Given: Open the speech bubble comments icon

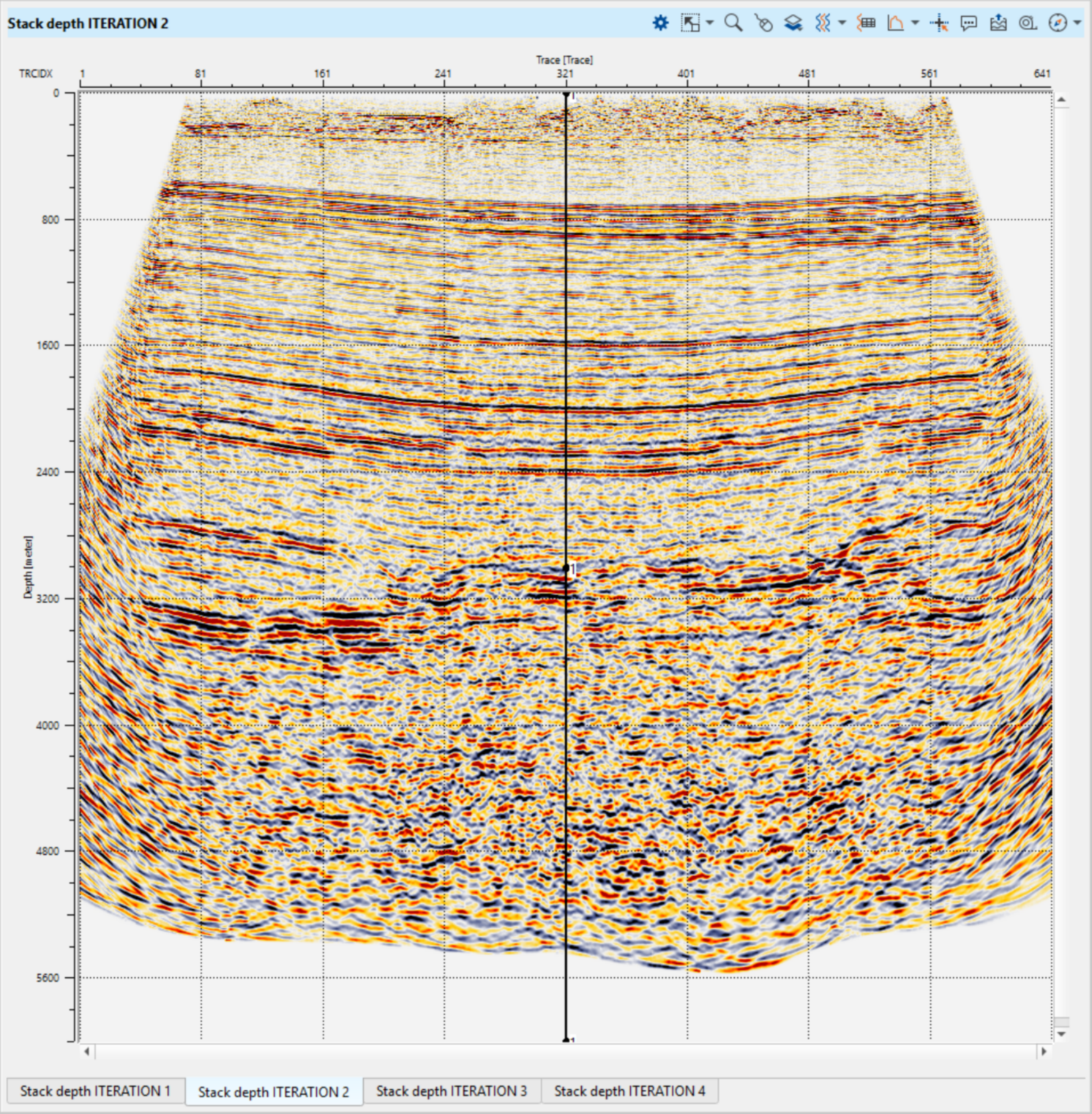Looking at the screenshot, I should 968,23.
